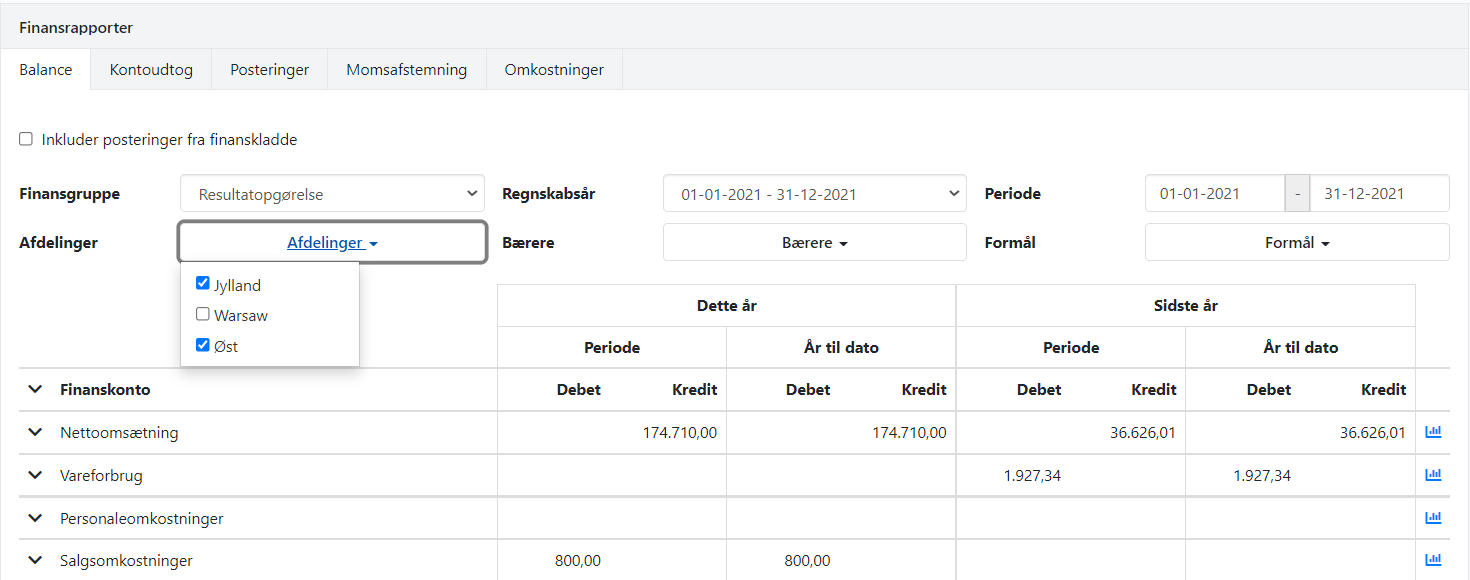Image resolution: width=1470 pixels, height=580 pixels.
Task: Uncheck the Øst department checkbox
Action: pos(203,345)
